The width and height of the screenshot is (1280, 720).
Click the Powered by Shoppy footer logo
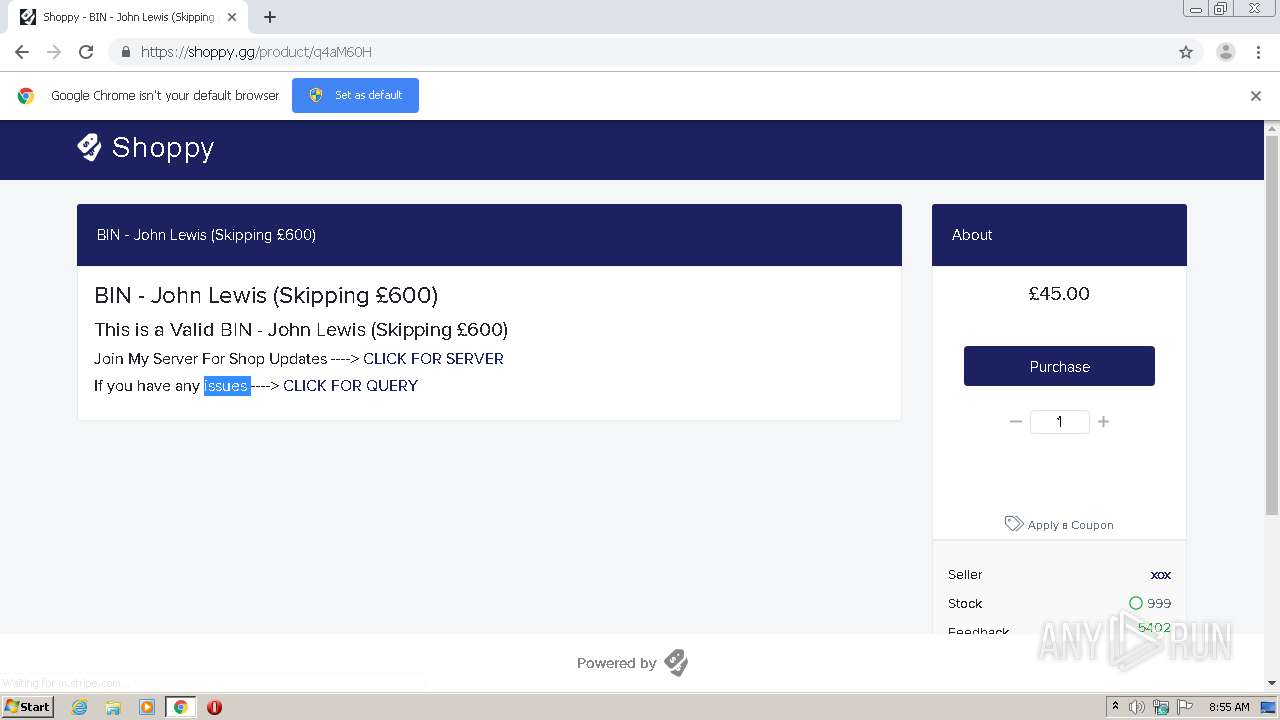676,663
